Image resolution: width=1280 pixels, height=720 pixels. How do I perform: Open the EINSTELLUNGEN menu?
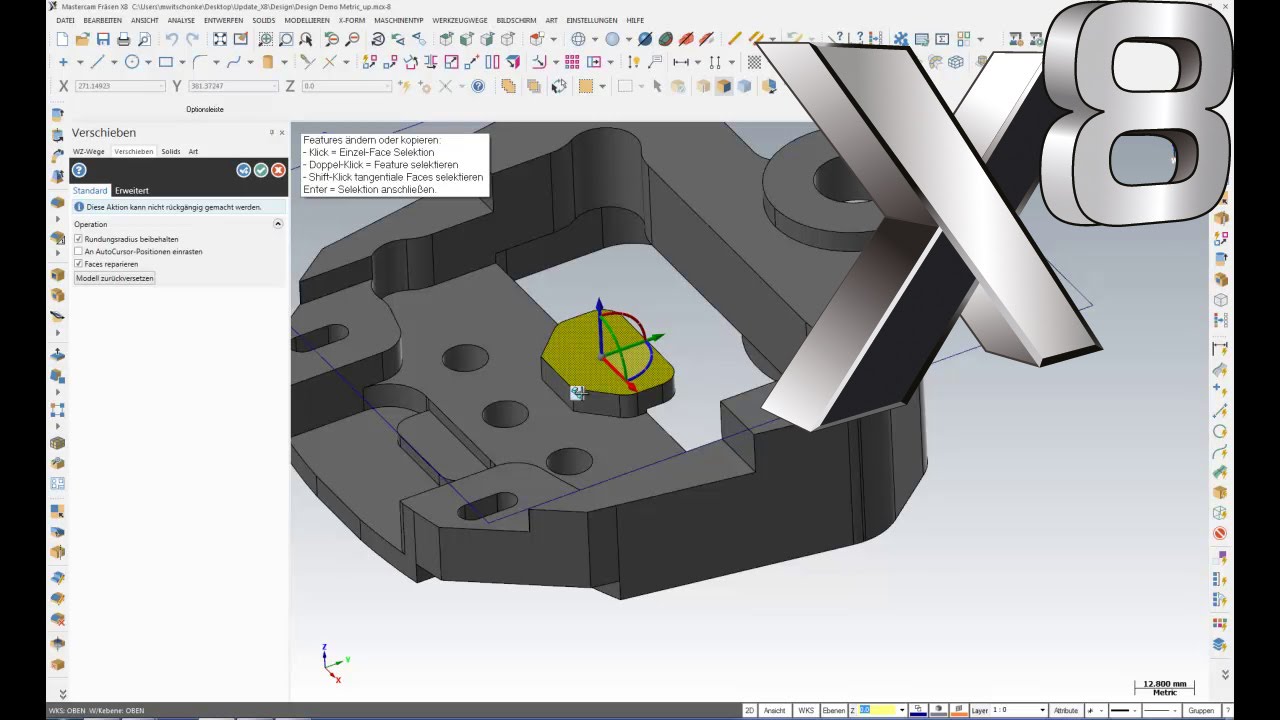tap(592, 20)
